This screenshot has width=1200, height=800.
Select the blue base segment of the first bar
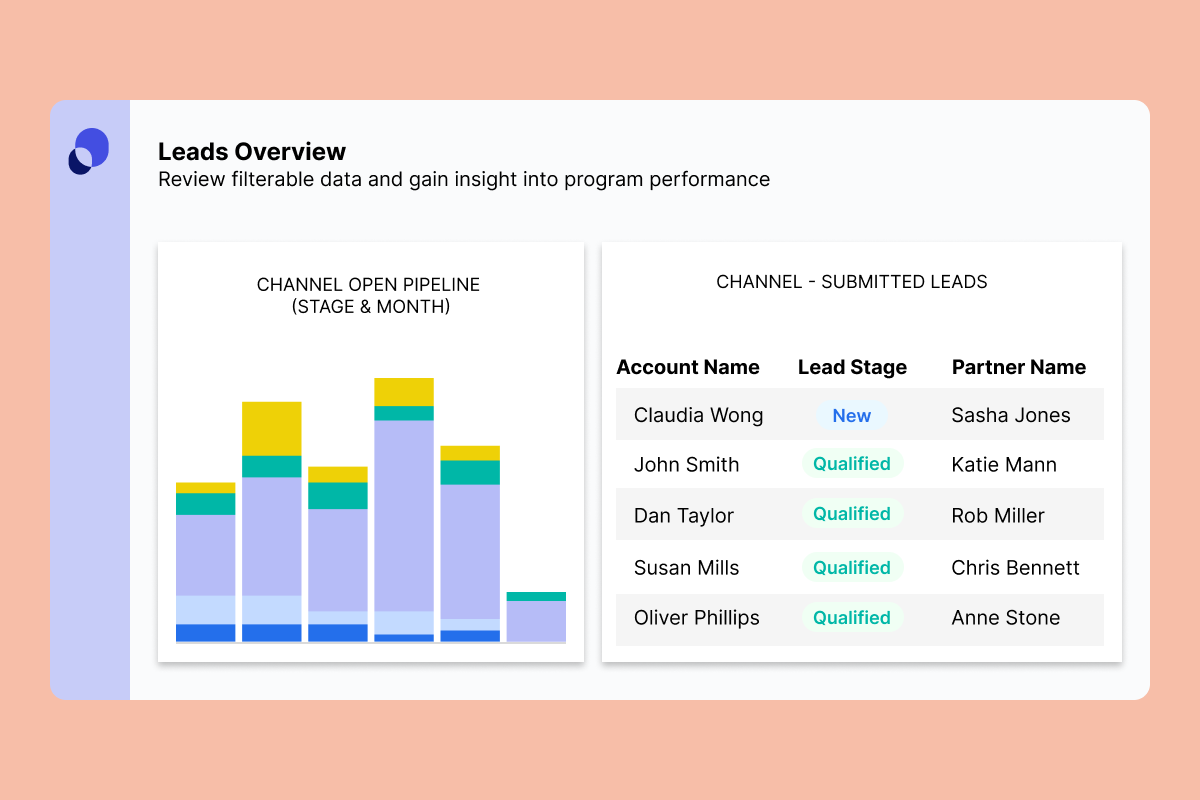(x=205, y=630)
